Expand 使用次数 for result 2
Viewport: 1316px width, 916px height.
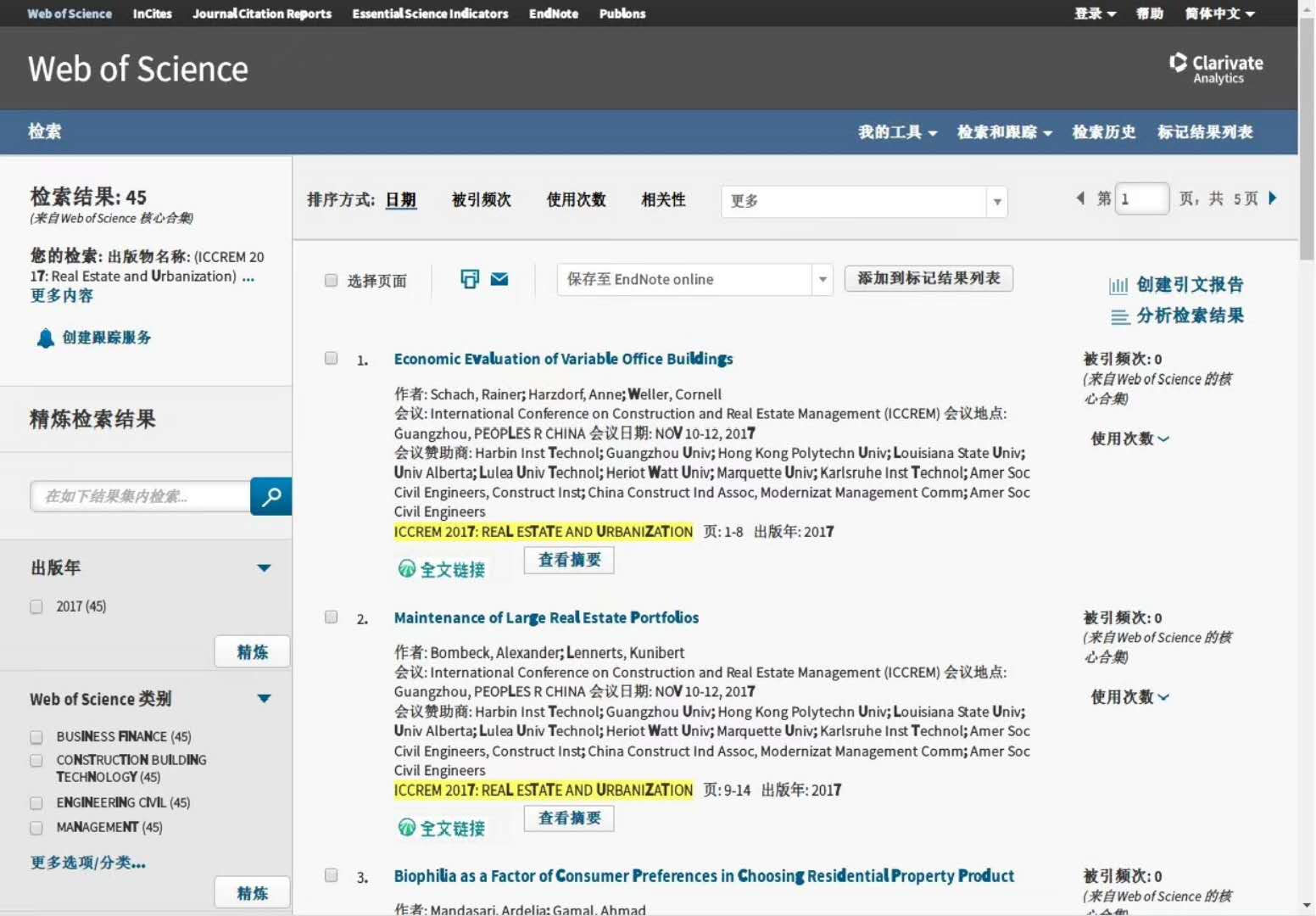point(1129,697)
